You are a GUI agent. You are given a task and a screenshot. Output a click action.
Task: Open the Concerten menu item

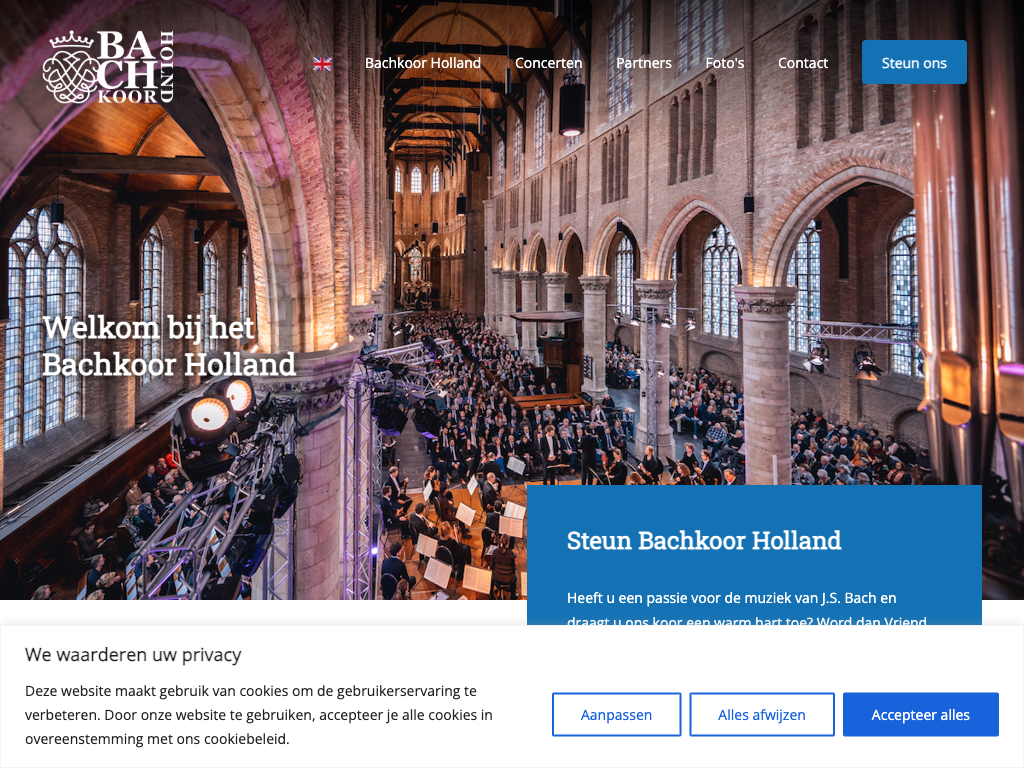coord(549,63)
